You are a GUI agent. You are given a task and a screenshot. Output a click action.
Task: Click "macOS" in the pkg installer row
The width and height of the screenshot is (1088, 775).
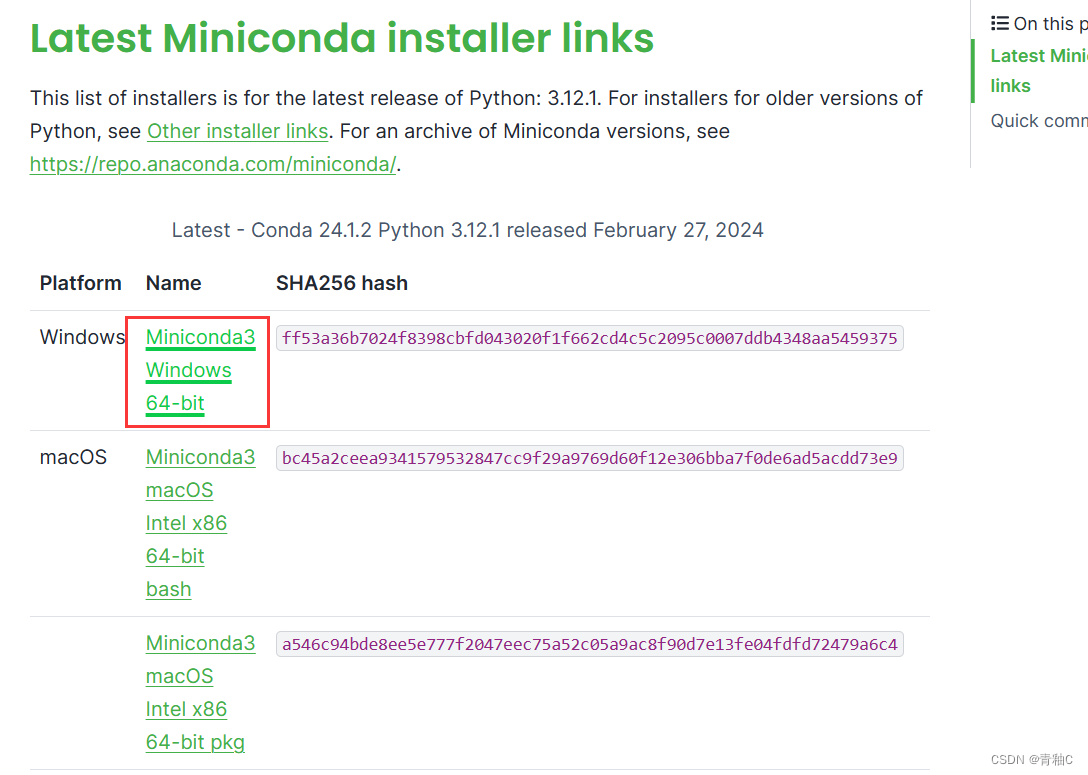tap(179, 676)
